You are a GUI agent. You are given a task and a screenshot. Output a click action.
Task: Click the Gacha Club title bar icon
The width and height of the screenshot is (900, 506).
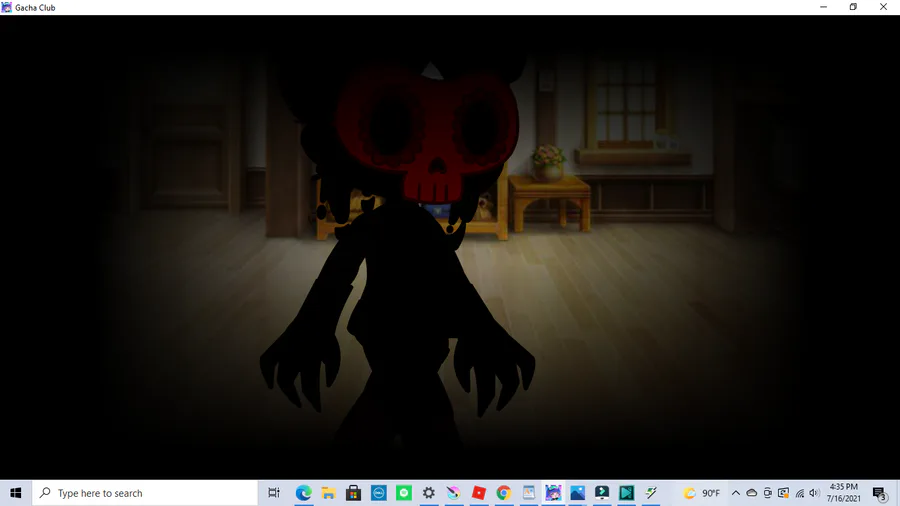tap(6, 7)
